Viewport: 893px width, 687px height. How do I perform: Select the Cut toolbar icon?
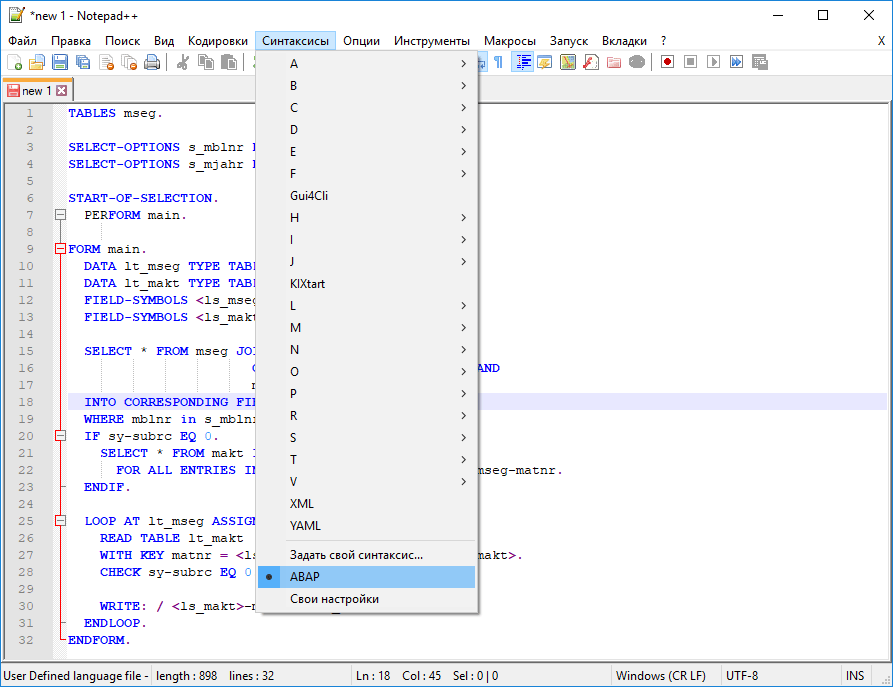point(182,61)
